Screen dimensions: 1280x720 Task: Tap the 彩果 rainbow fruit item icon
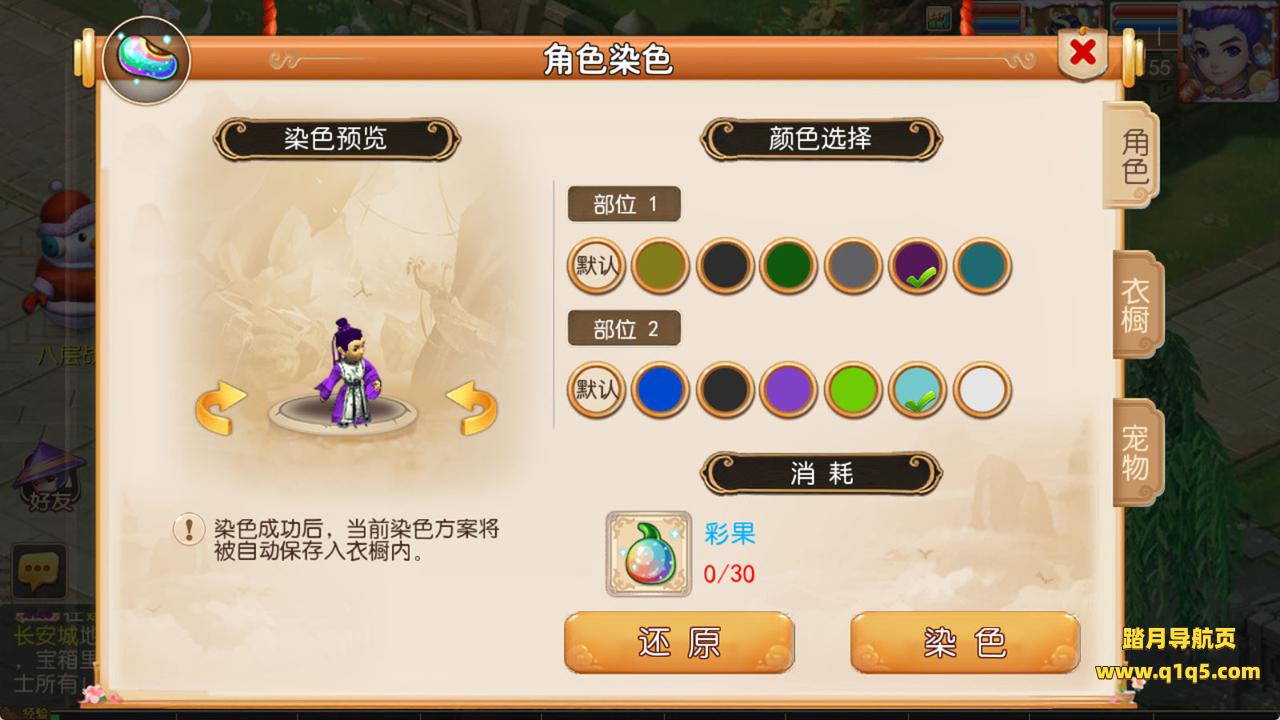pos(649,554)
